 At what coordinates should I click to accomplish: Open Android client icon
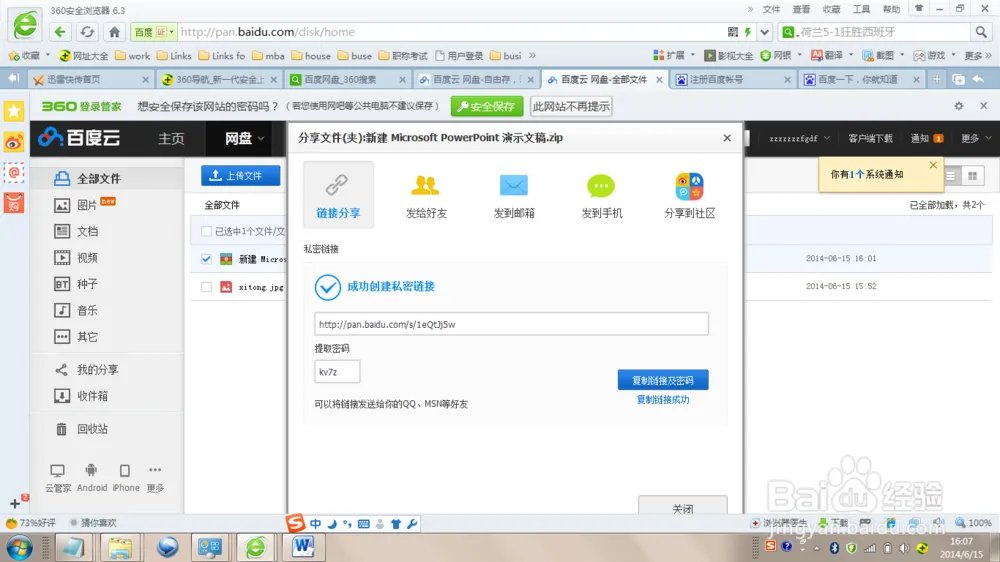91,471
